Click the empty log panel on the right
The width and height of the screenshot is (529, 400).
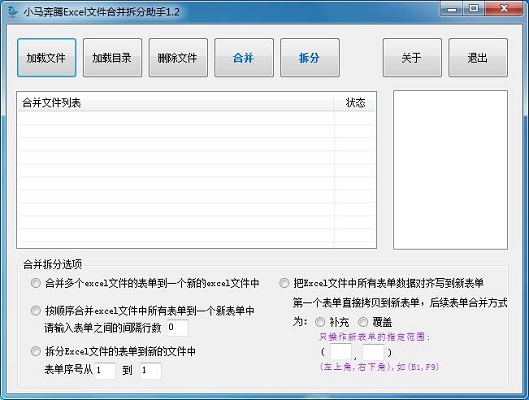pos(450,170)
